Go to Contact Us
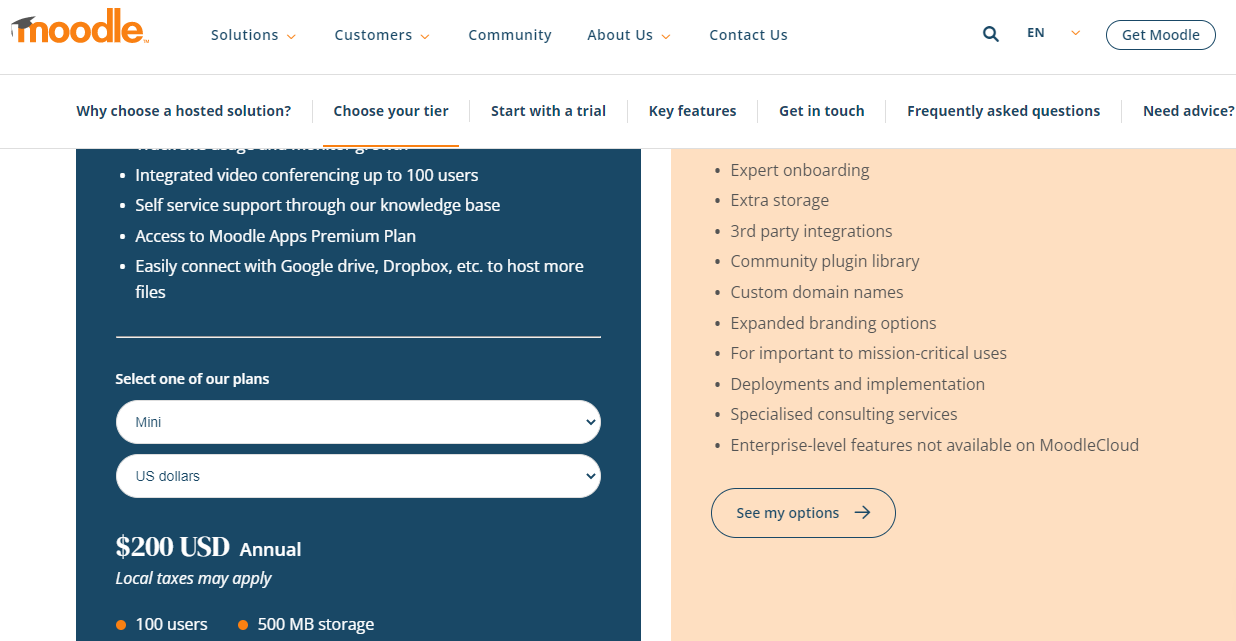 click(748, 35)
